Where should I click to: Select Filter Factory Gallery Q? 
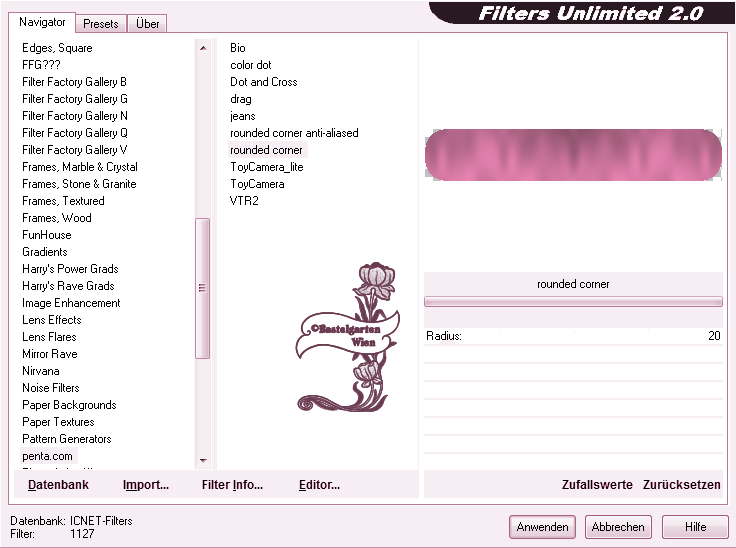pos(75,133)
